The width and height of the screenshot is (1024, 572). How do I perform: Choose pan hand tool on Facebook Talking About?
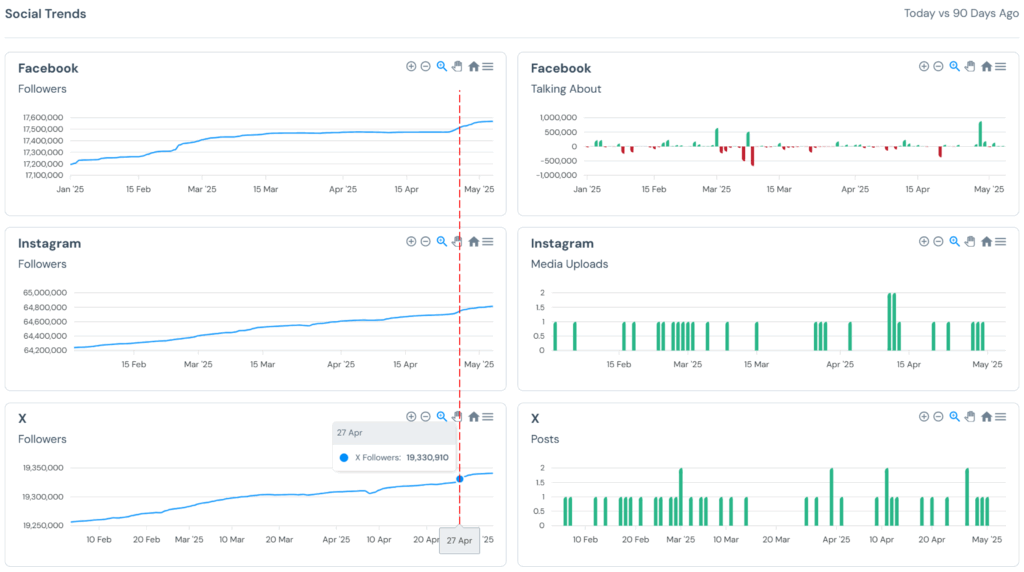click(970, 67)
